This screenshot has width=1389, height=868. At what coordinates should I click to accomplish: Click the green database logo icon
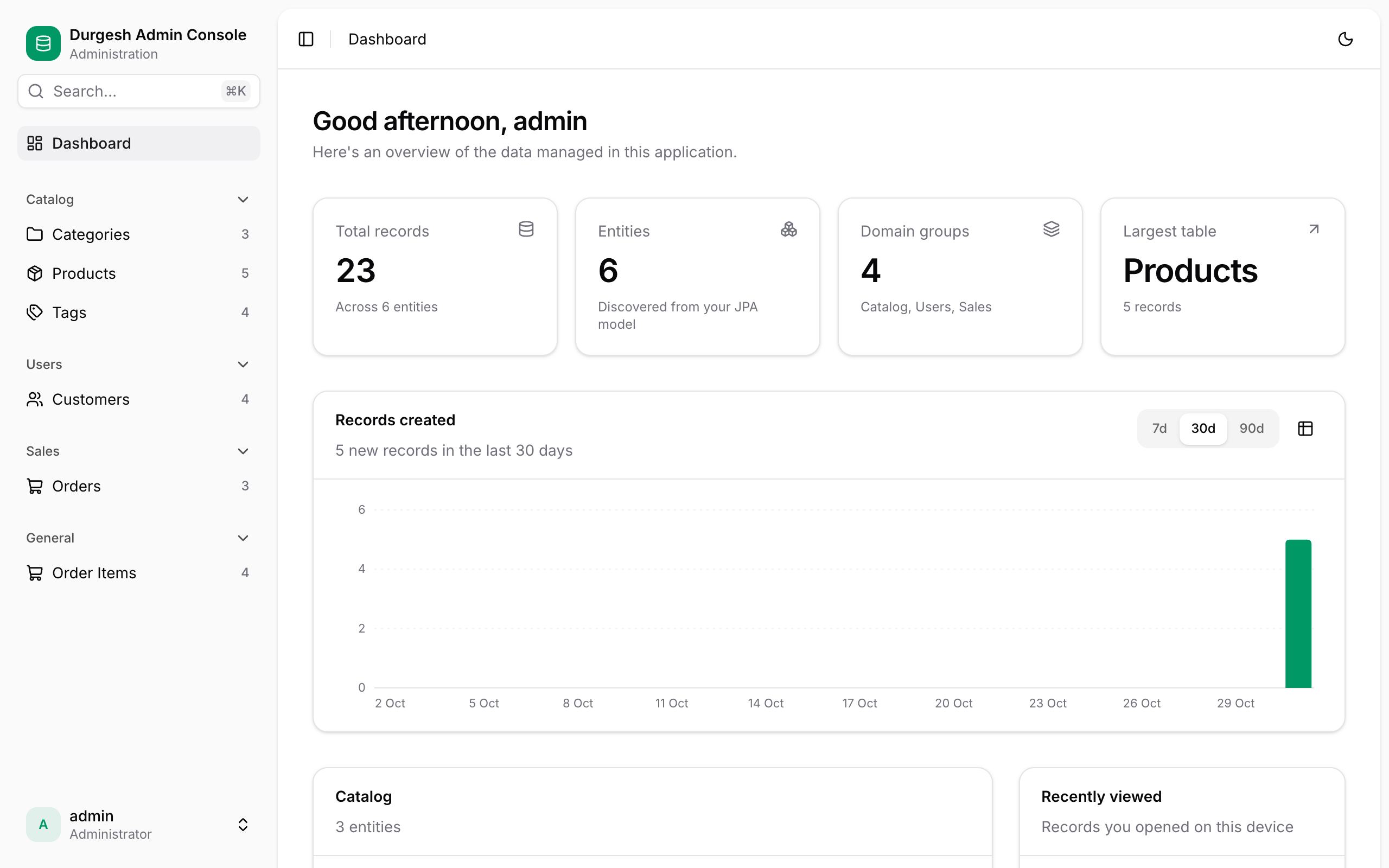pos(43,43)
